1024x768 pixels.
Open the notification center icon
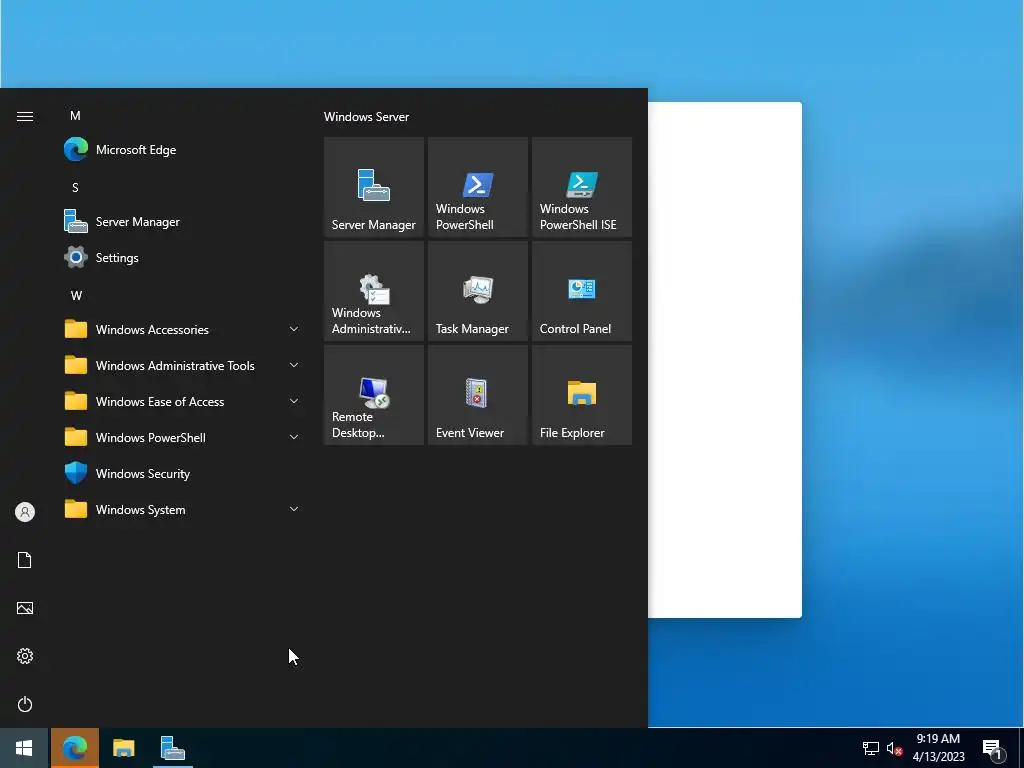click(992, 750)
